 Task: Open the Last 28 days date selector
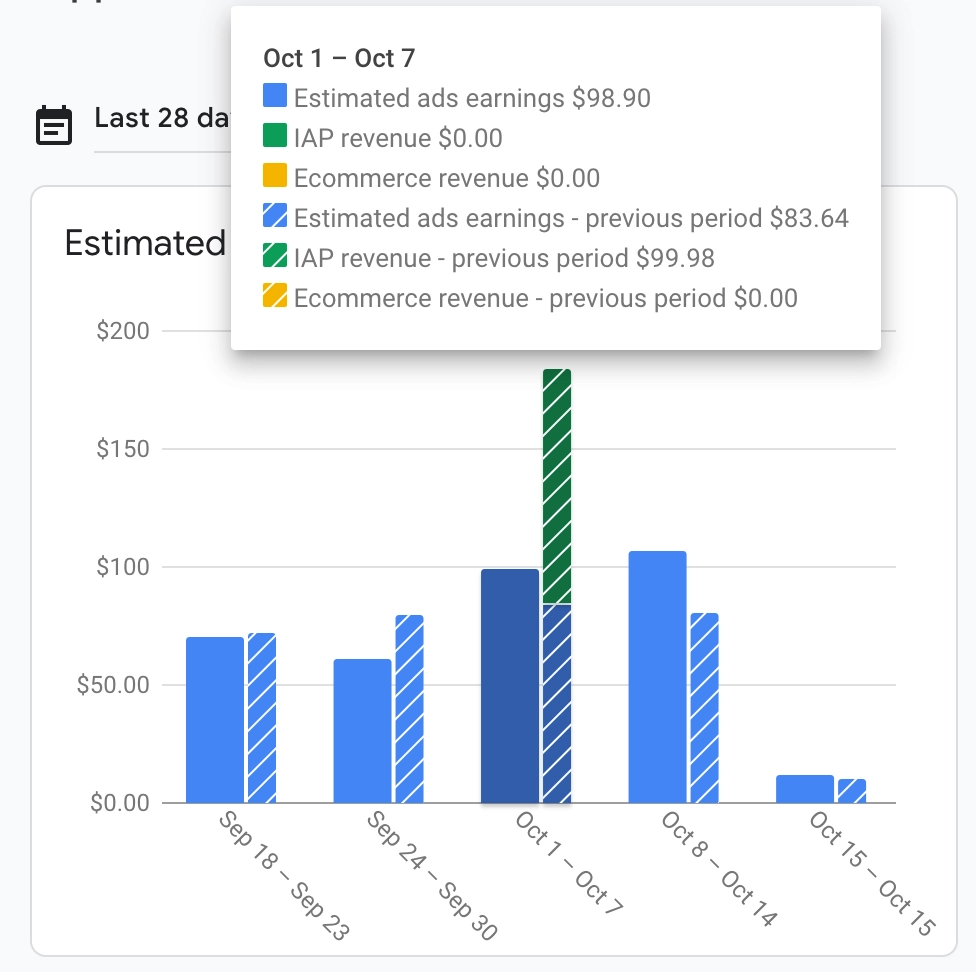pos(160,119)
